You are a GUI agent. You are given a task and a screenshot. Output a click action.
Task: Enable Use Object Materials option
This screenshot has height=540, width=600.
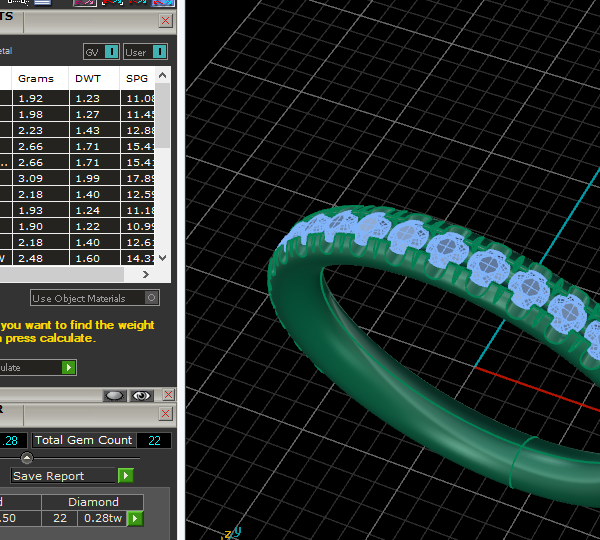[151, 298]
